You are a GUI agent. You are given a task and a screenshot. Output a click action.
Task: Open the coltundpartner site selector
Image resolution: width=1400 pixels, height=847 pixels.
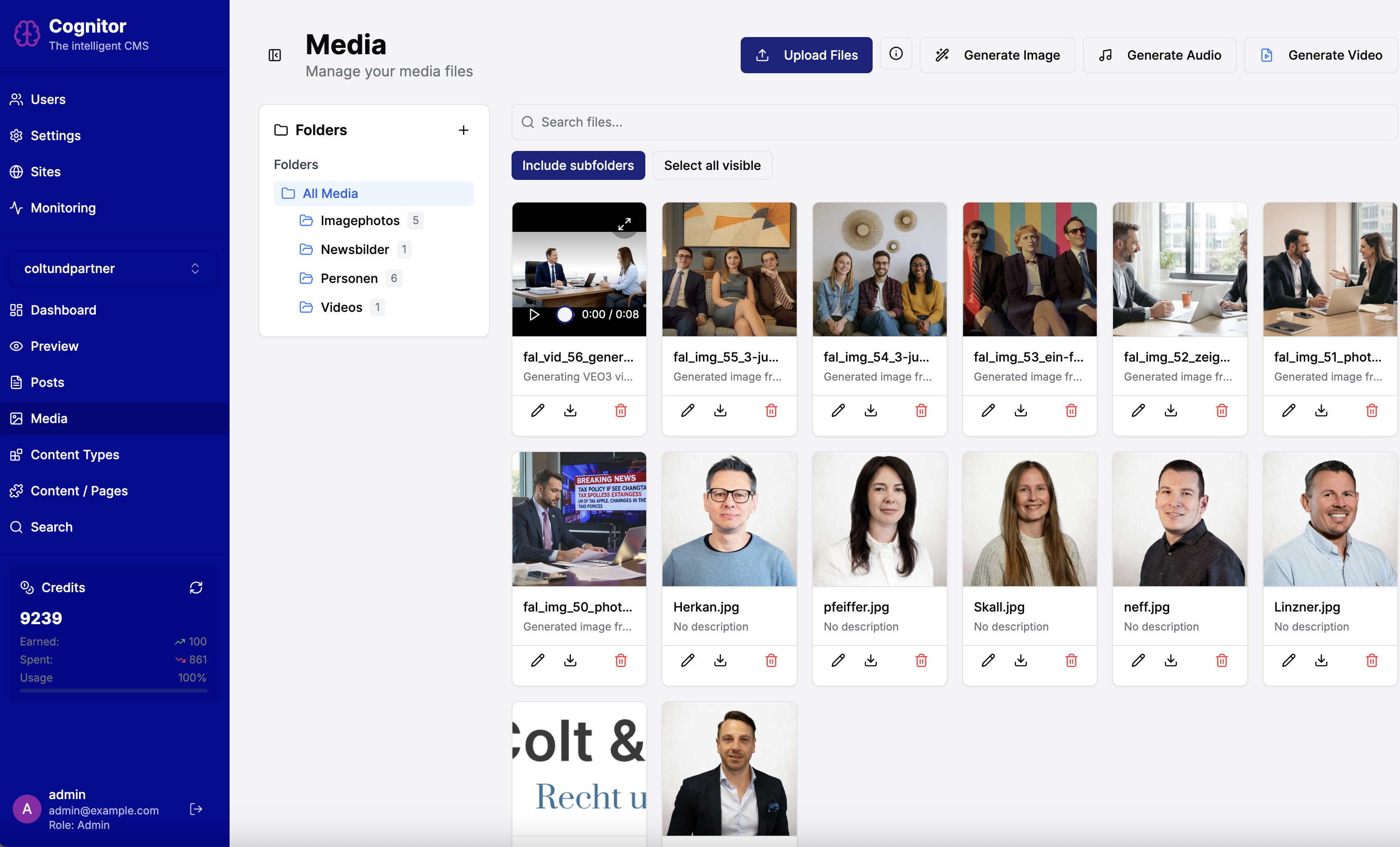click(113, 268)
